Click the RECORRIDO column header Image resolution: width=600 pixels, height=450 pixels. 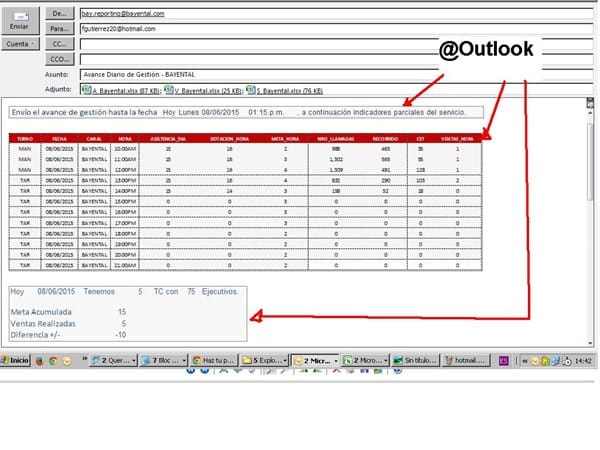coord(385,139)
